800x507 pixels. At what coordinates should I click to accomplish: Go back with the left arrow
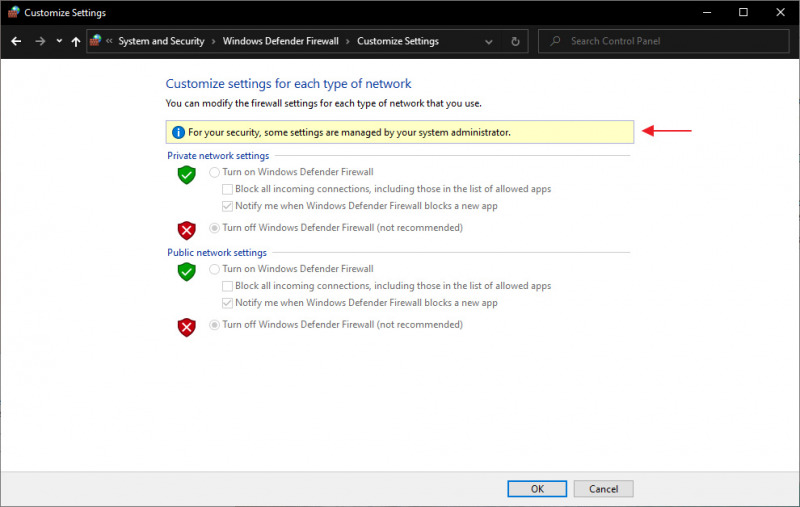click(16, 41)
